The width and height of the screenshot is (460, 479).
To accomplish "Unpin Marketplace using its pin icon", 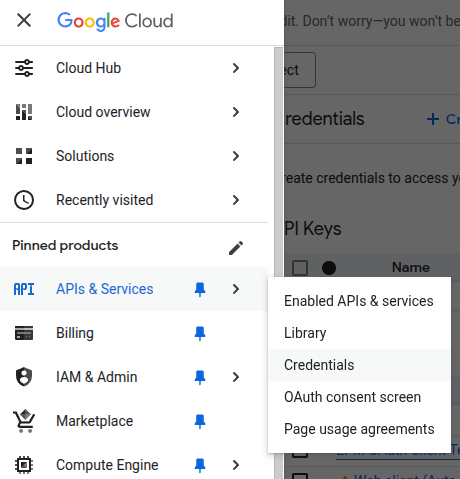I will [x=200, y=421].
